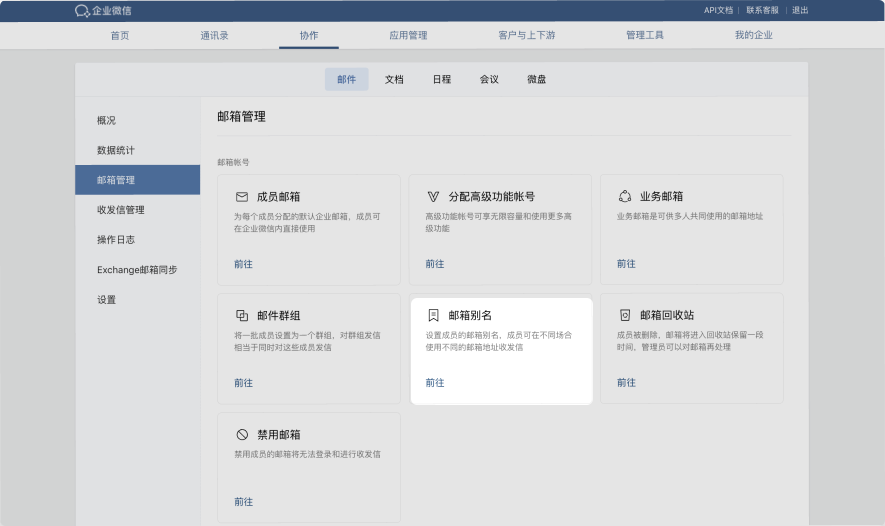Click the V icon beside 分配高级功能帐号
This screenshot has width=885, height=526.
433,196
